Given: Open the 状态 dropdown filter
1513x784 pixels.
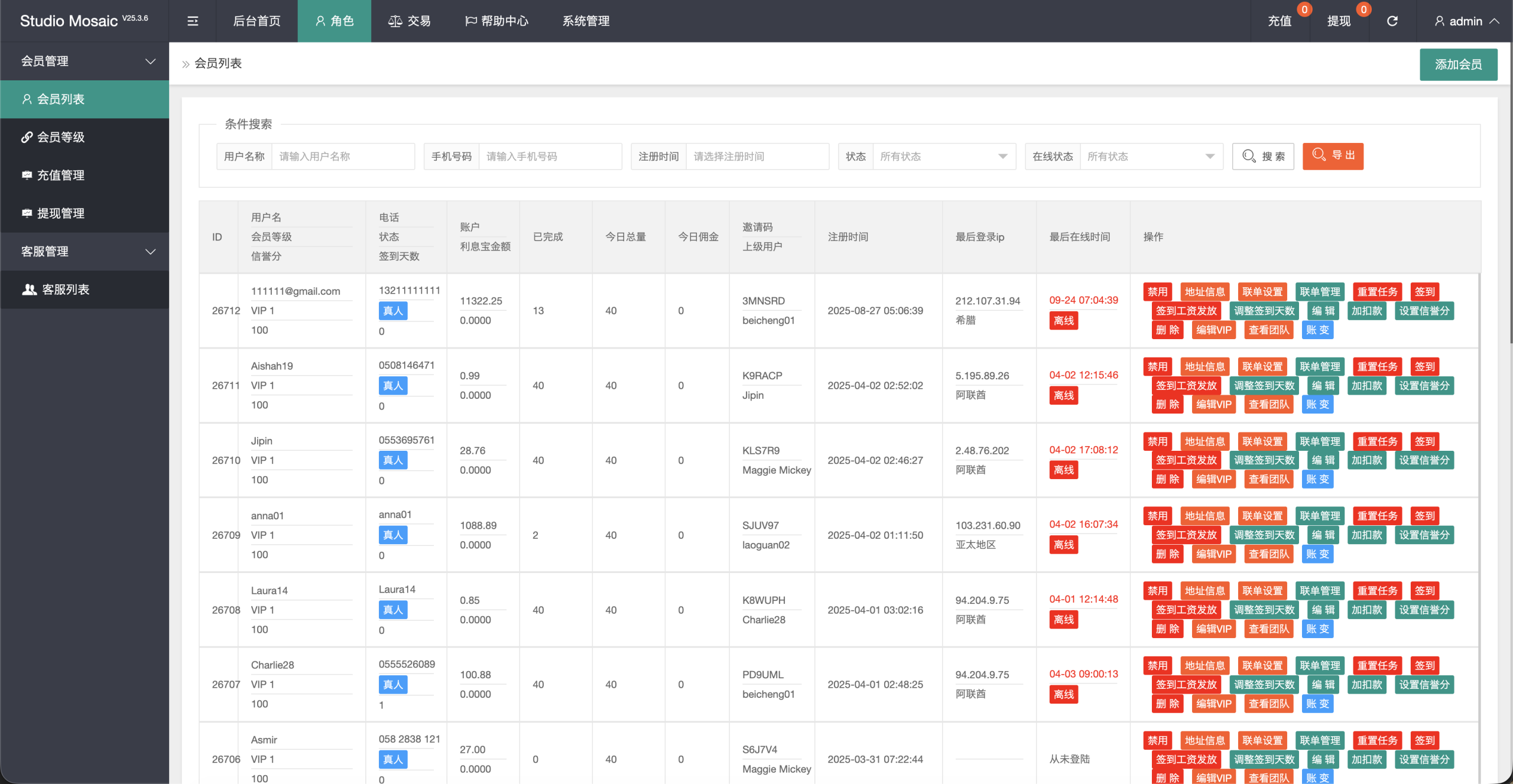Looking at the screenshot, I should (943, 157).
